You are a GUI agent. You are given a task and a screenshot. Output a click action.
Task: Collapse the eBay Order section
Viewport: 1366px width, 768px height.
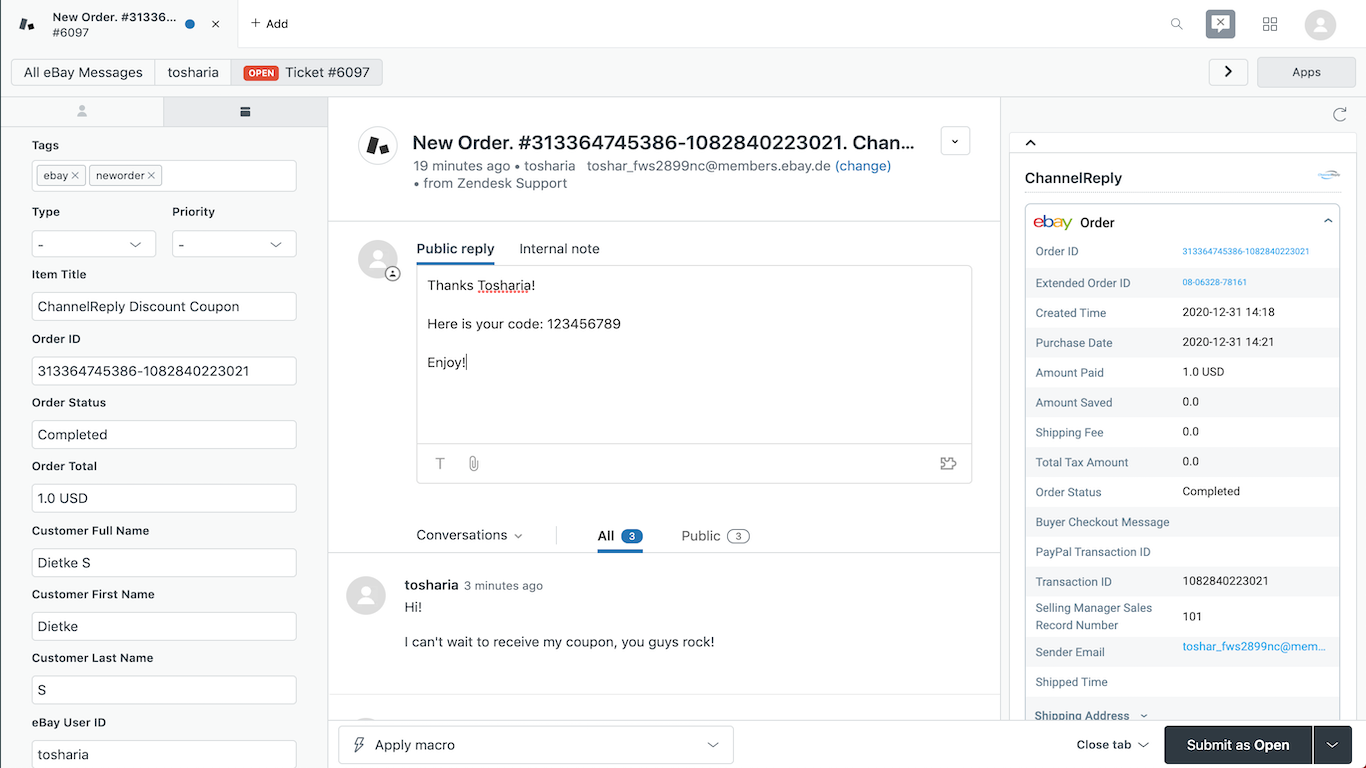[1328, 221]
